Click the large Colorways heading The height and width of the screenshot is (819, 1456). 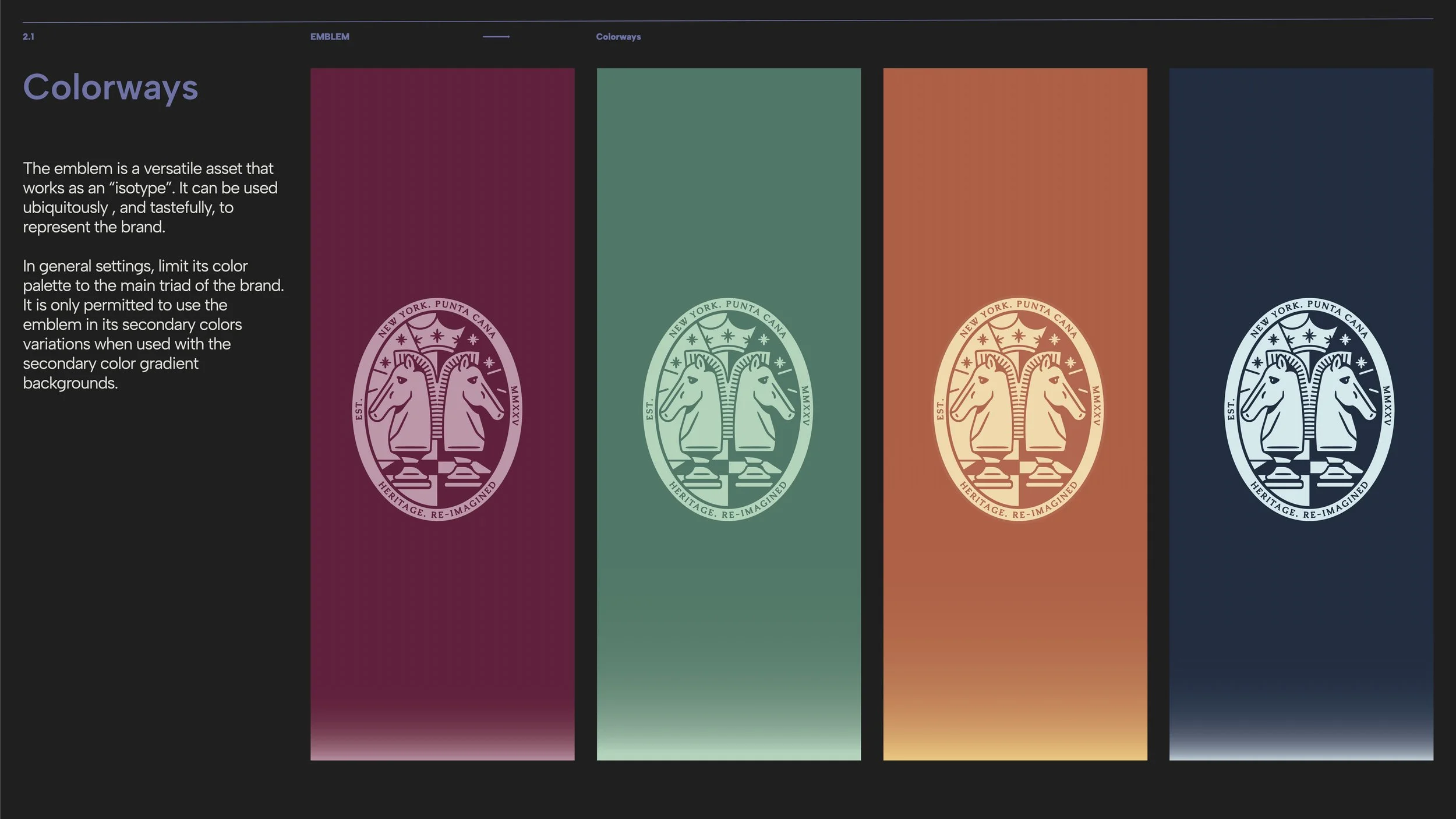point(111,88)
